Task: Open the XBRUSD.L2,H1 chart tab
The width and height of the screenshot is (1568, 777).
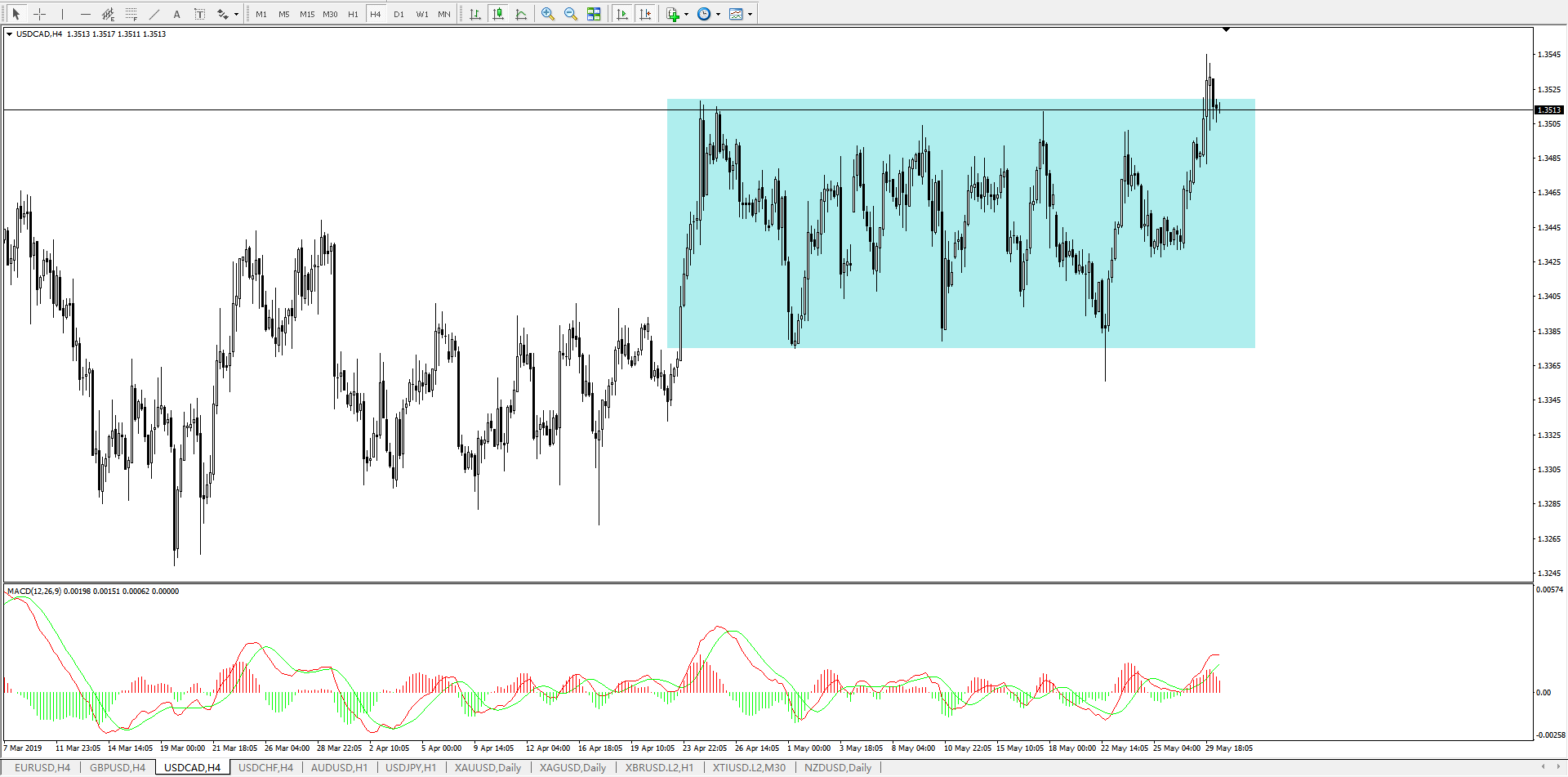Action: pos(659,767)
